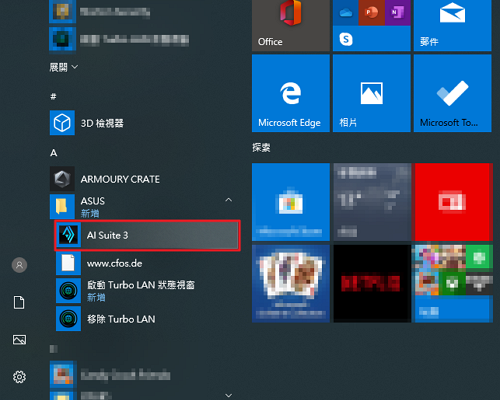Open Pictures icon in Start sidebar

[19, 340]
